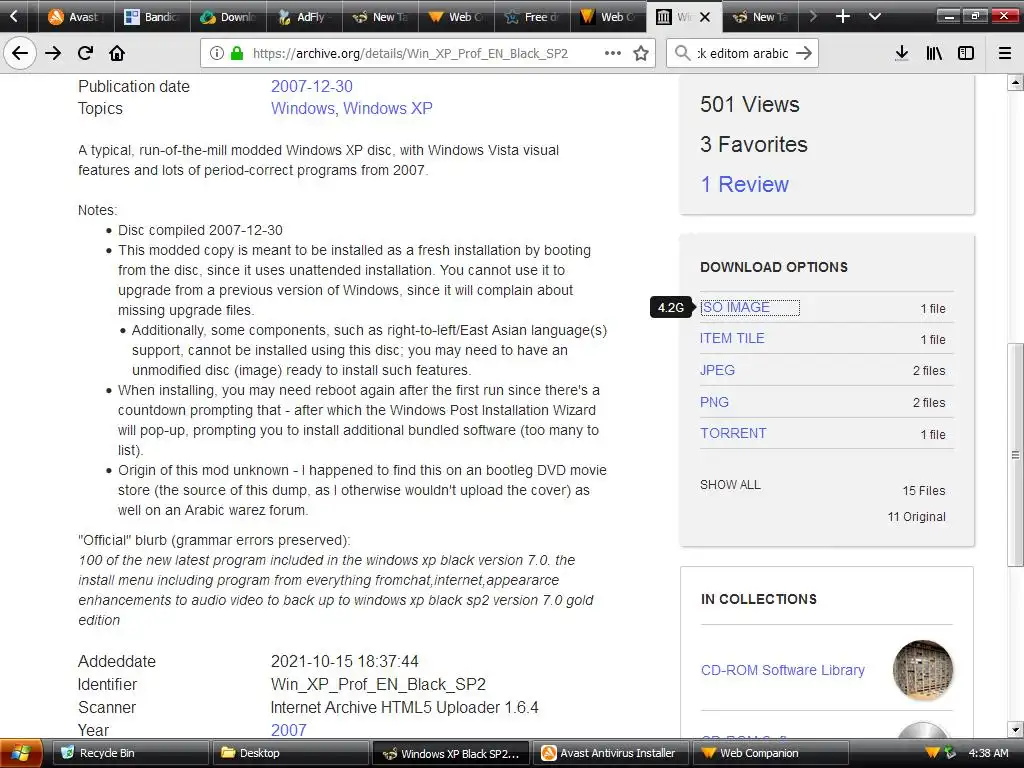The height and width of the screenshot is (768, 1024).
Task: Close the current archive.org tab
Action: click(x=705, y=17)
